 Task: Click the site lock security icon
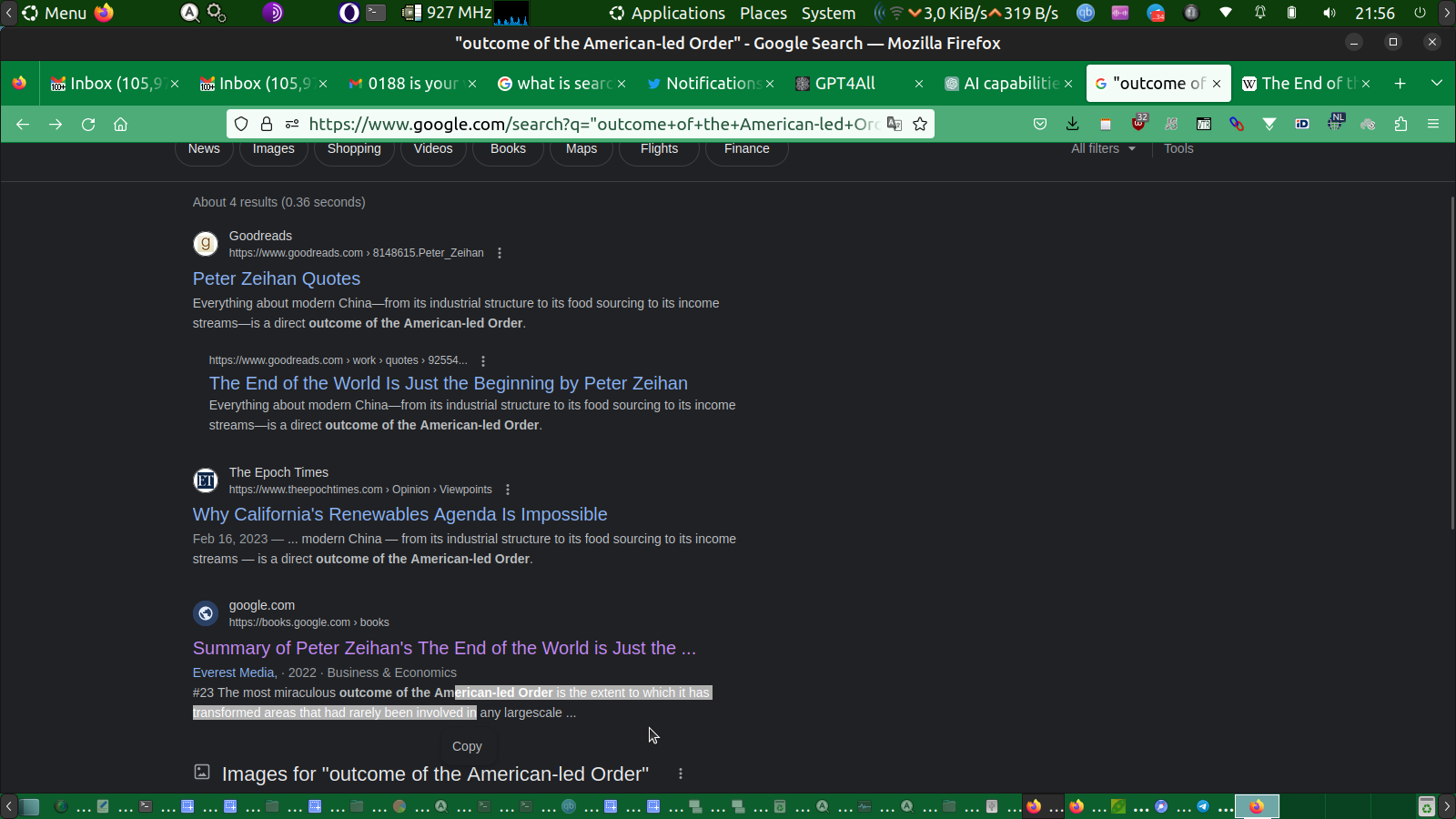pyautogui.click(x=267, y=124)
